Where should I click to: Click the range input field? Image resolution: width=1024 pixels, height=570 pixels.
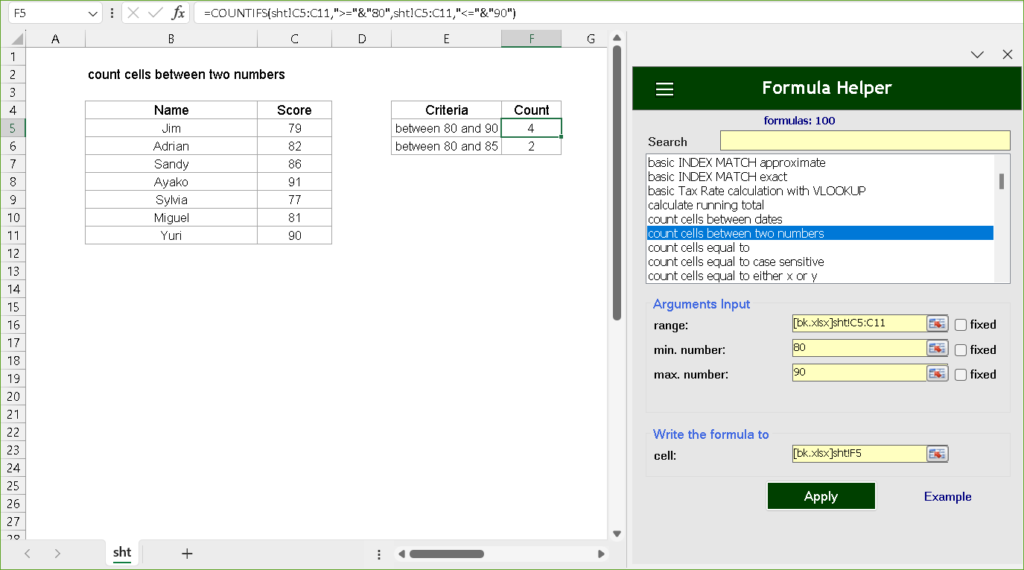click(x=859, y=323)
